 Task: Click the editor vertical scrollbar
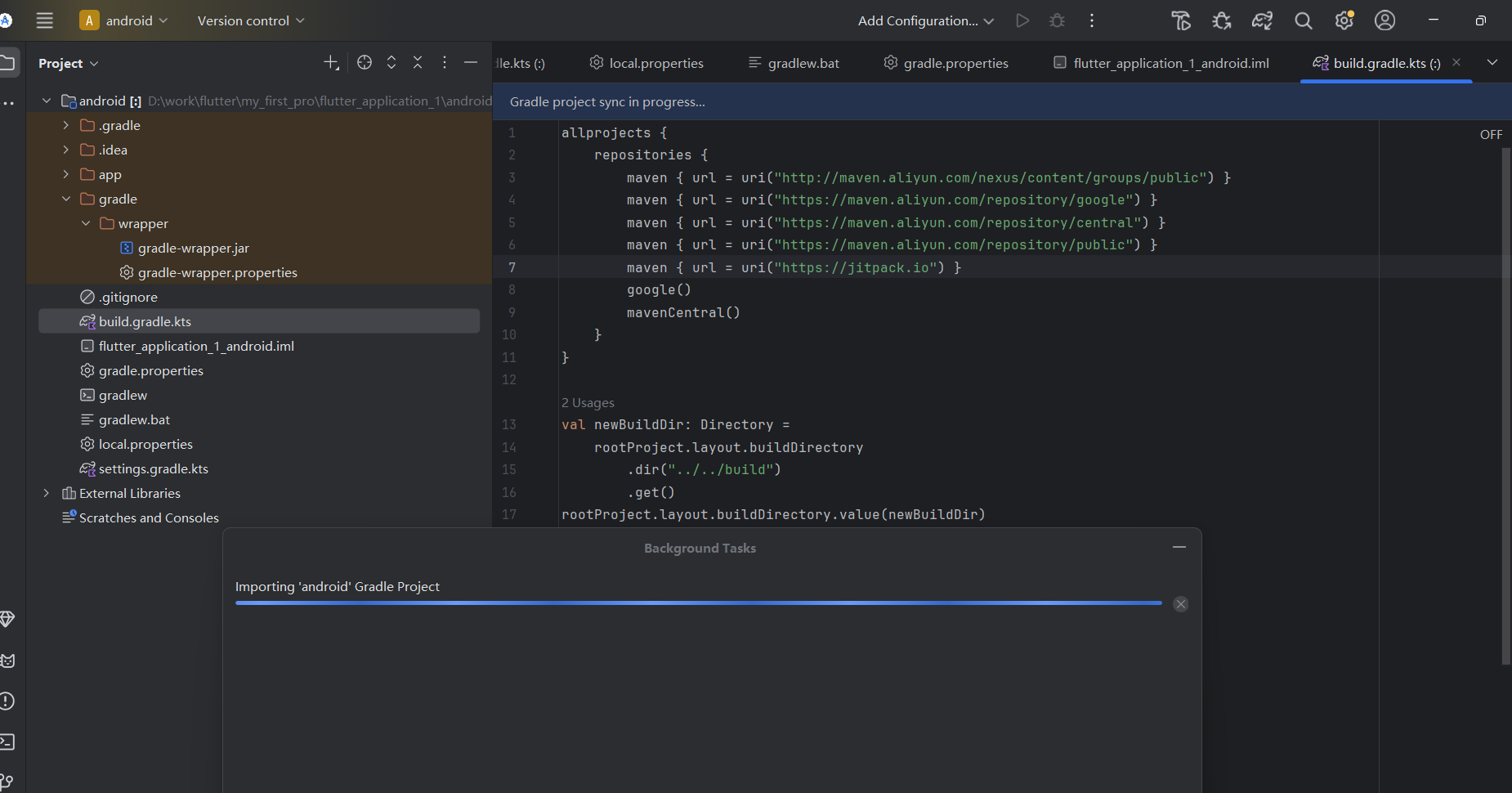1505,405
